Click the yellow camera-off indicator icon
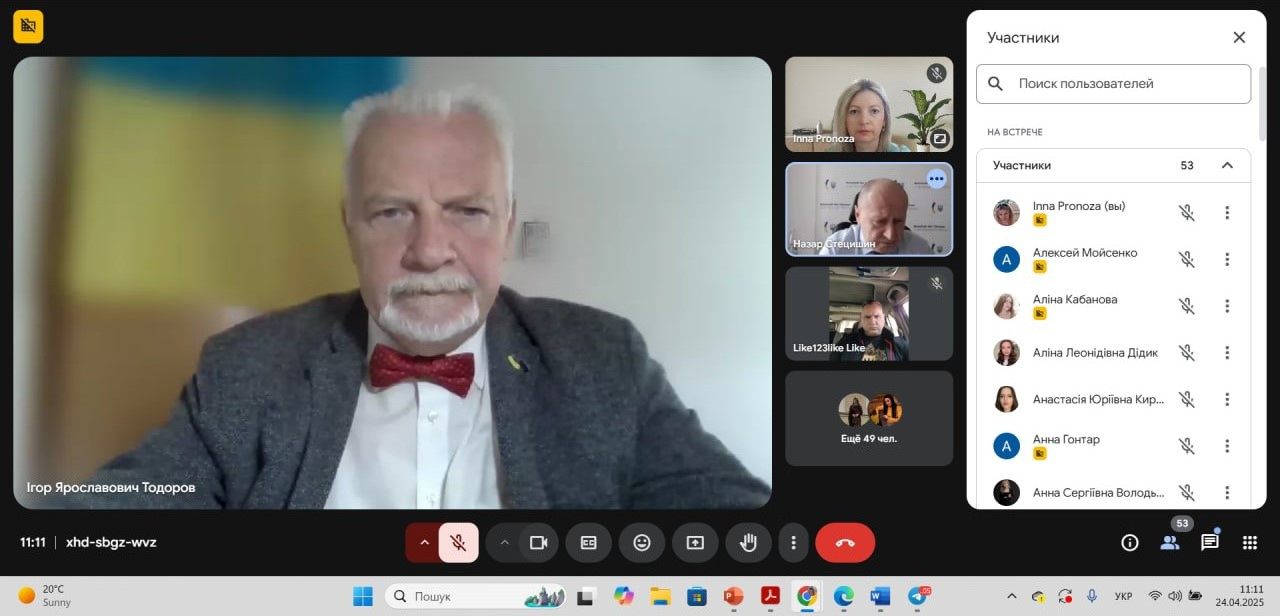The height and width of the screenshot is (616, 1280). pyautogui.click(x=28, y=26)
